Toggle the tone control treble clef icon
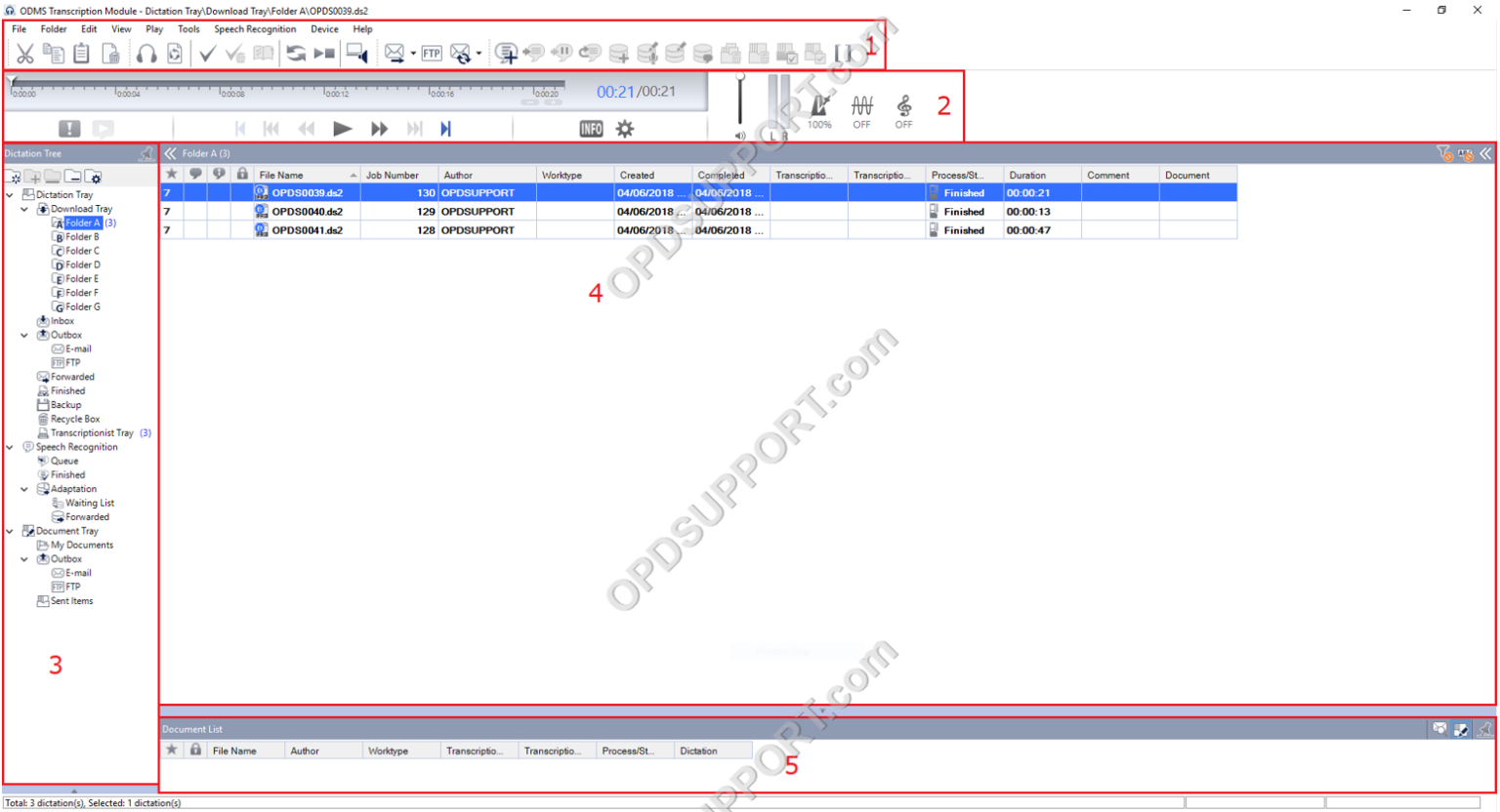The width and height of the screenshot is (1500, 812). 904,109
